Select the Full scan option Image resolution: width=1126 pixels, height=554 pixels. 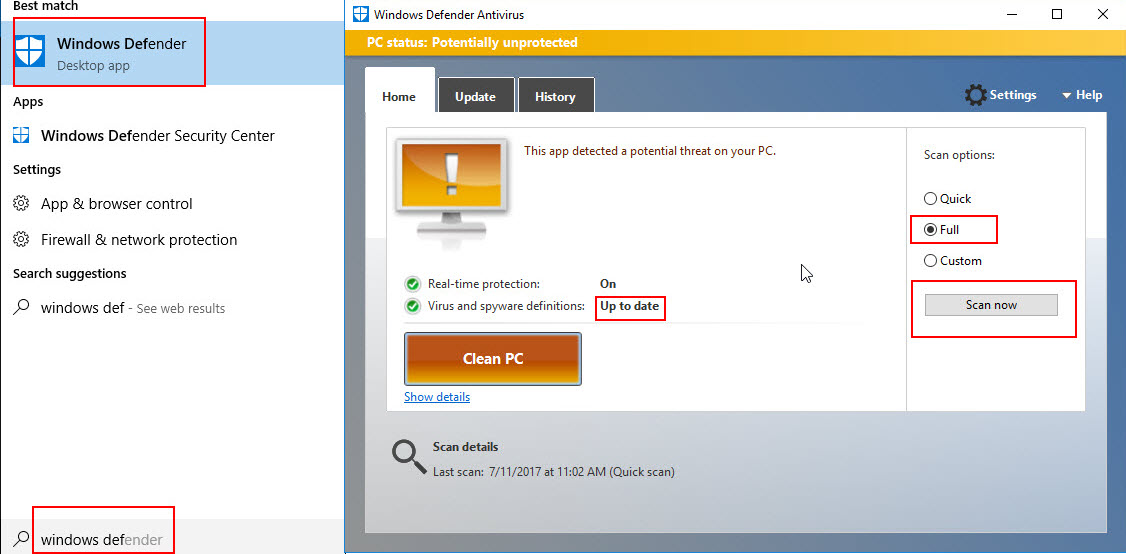coord(941,230)
